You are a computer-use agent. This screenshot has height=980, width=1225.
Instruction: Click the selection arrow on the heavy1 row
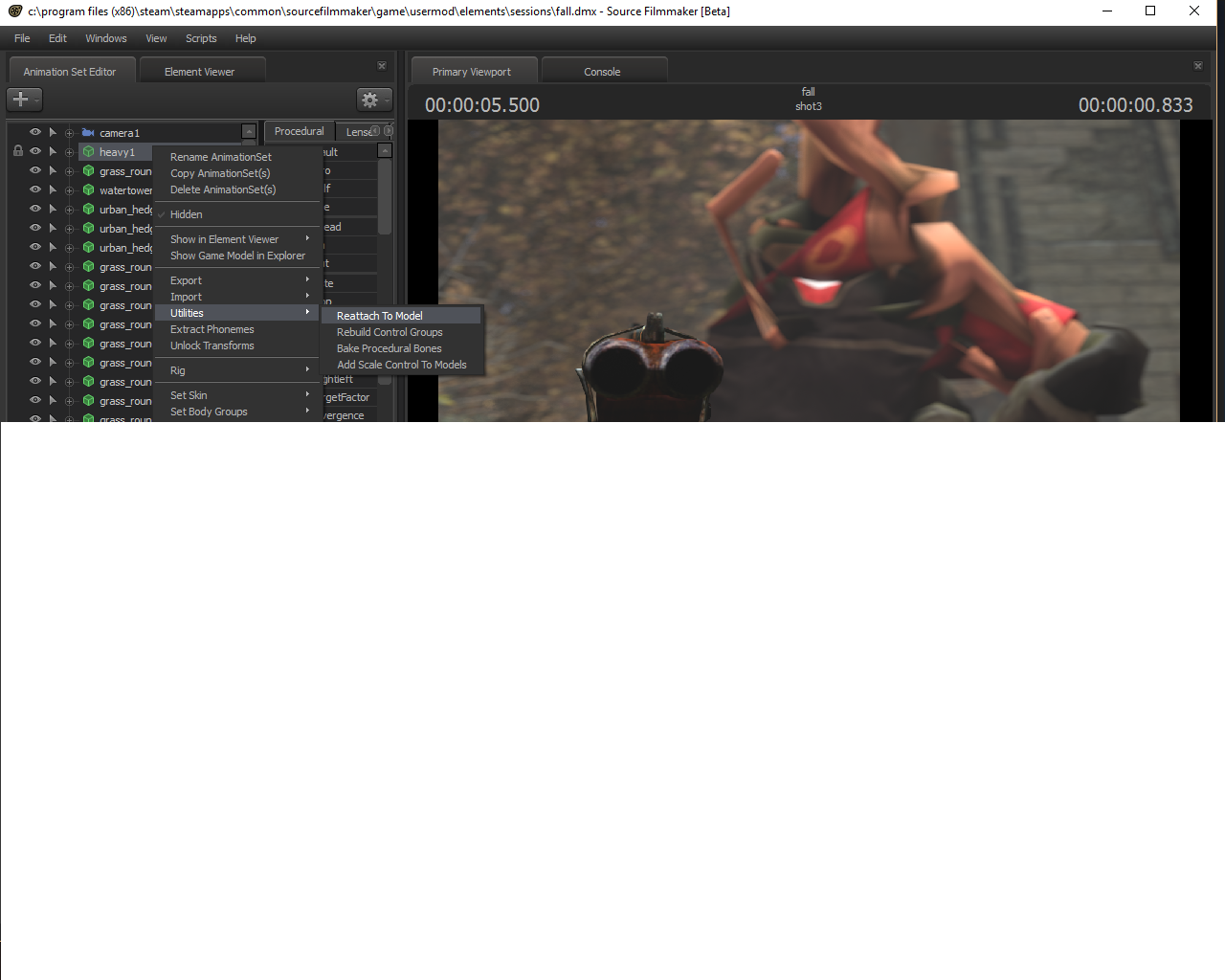[53, 151]
